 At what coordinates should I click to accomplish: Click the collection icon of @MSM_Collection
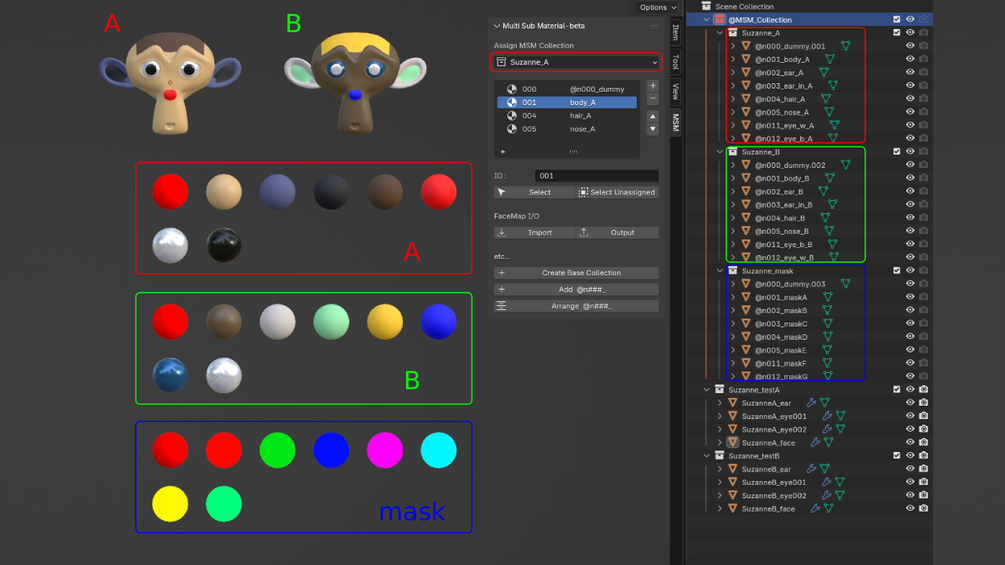pos(719,20)
